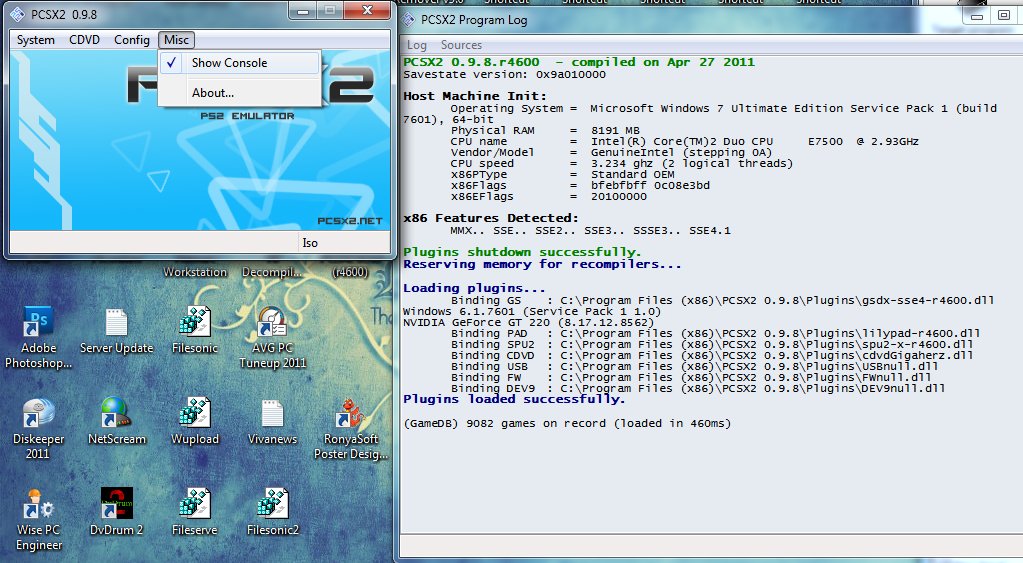Select the Vivanews text file icon
Image resolution: width=1023 pixels, height=563 pixels.
(272, 421)
